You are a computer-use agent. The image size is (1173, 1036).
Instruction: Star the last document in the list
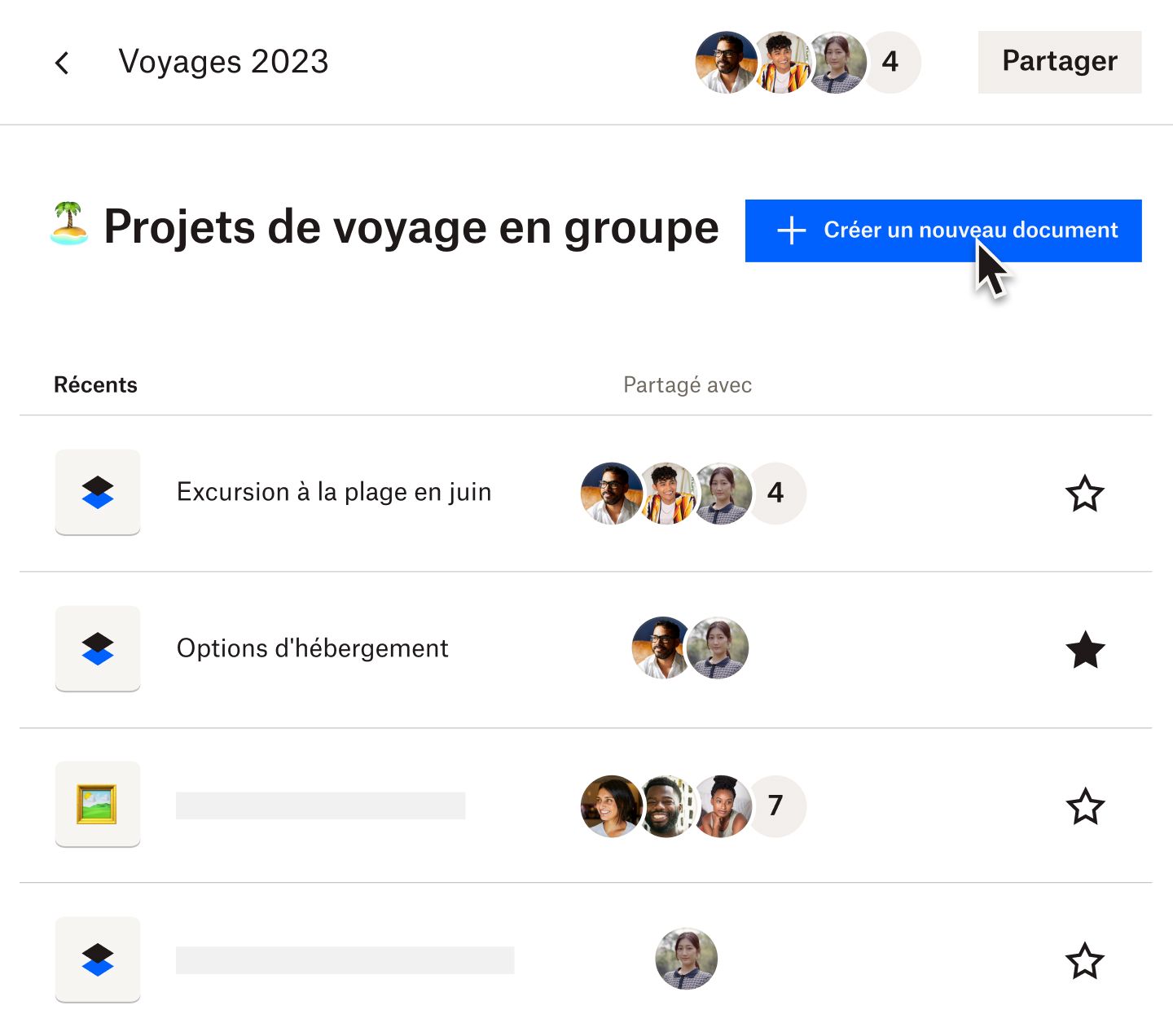pos(1085,961)
